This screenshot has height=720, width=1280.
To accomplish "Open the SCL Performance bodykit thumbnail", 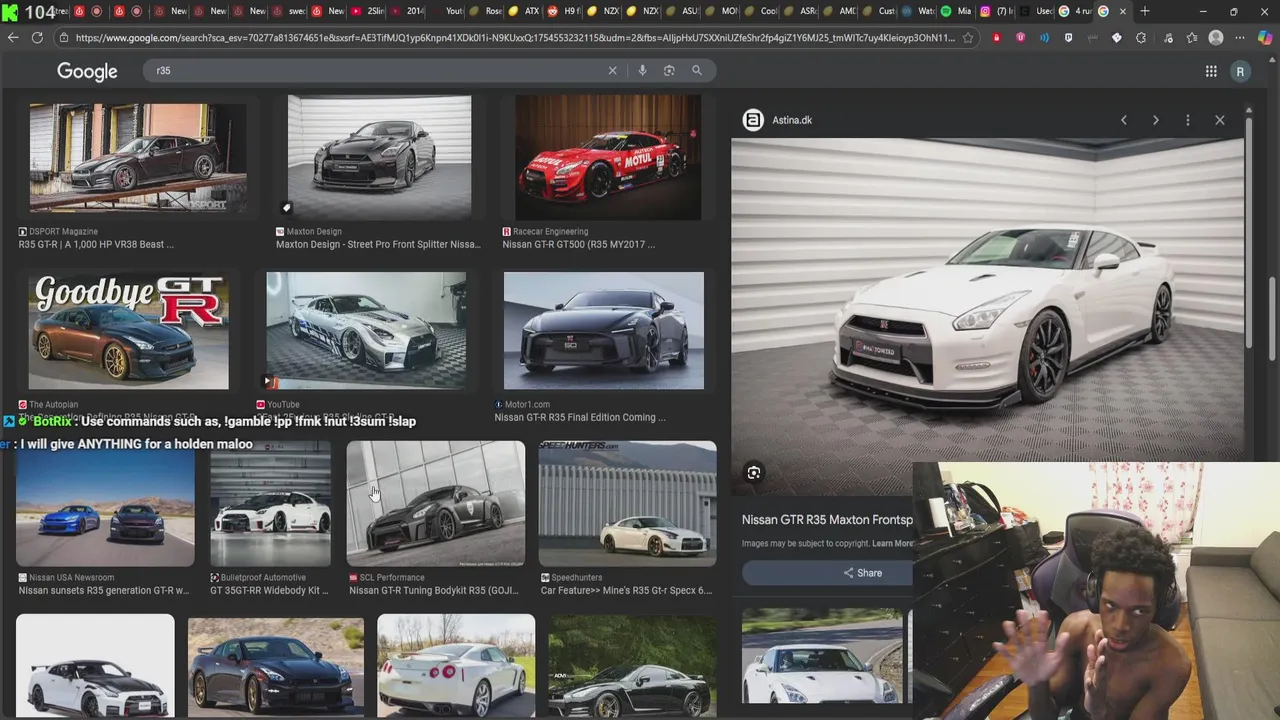I will pos(436,504).
